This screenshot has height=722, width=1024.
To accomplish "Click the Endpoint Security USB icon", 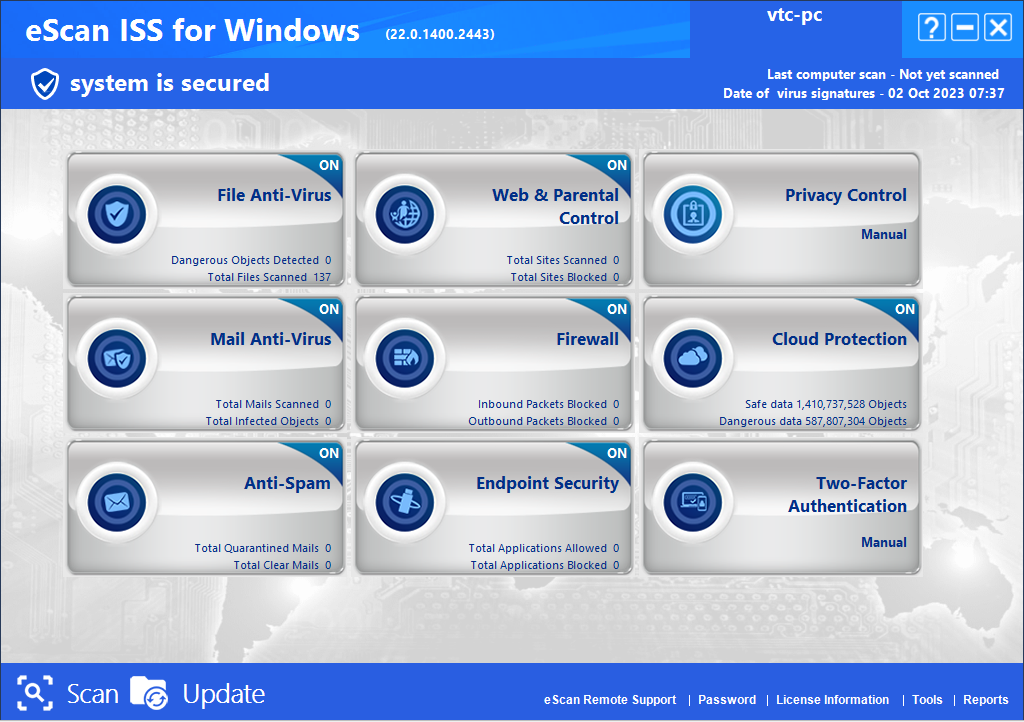I will pos(405,501).
